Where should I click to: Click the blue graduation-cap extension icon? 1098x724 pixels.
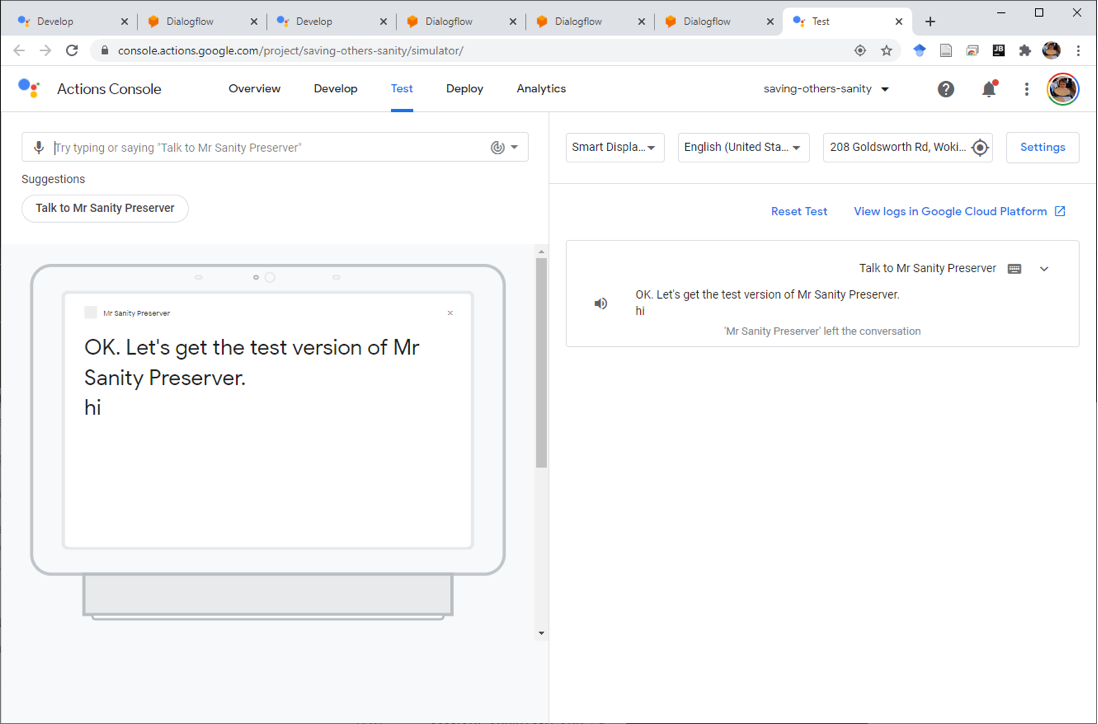(919, 50)
